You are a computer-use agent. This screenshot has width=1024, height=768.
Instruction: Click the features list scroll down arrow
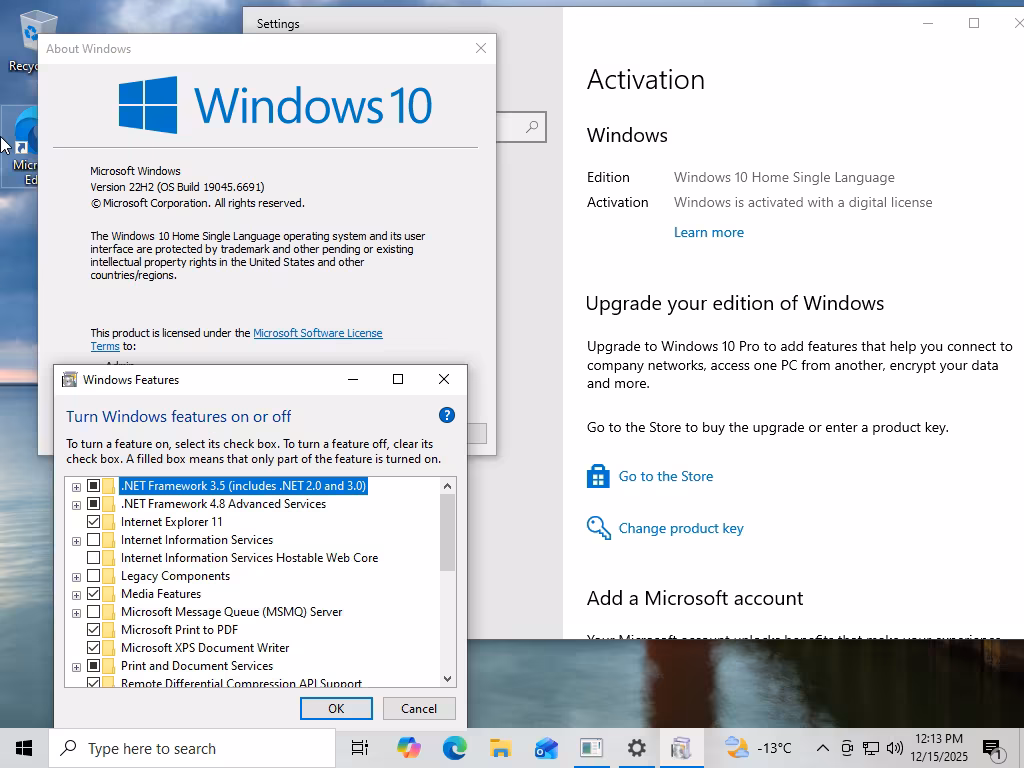(447, 679)
